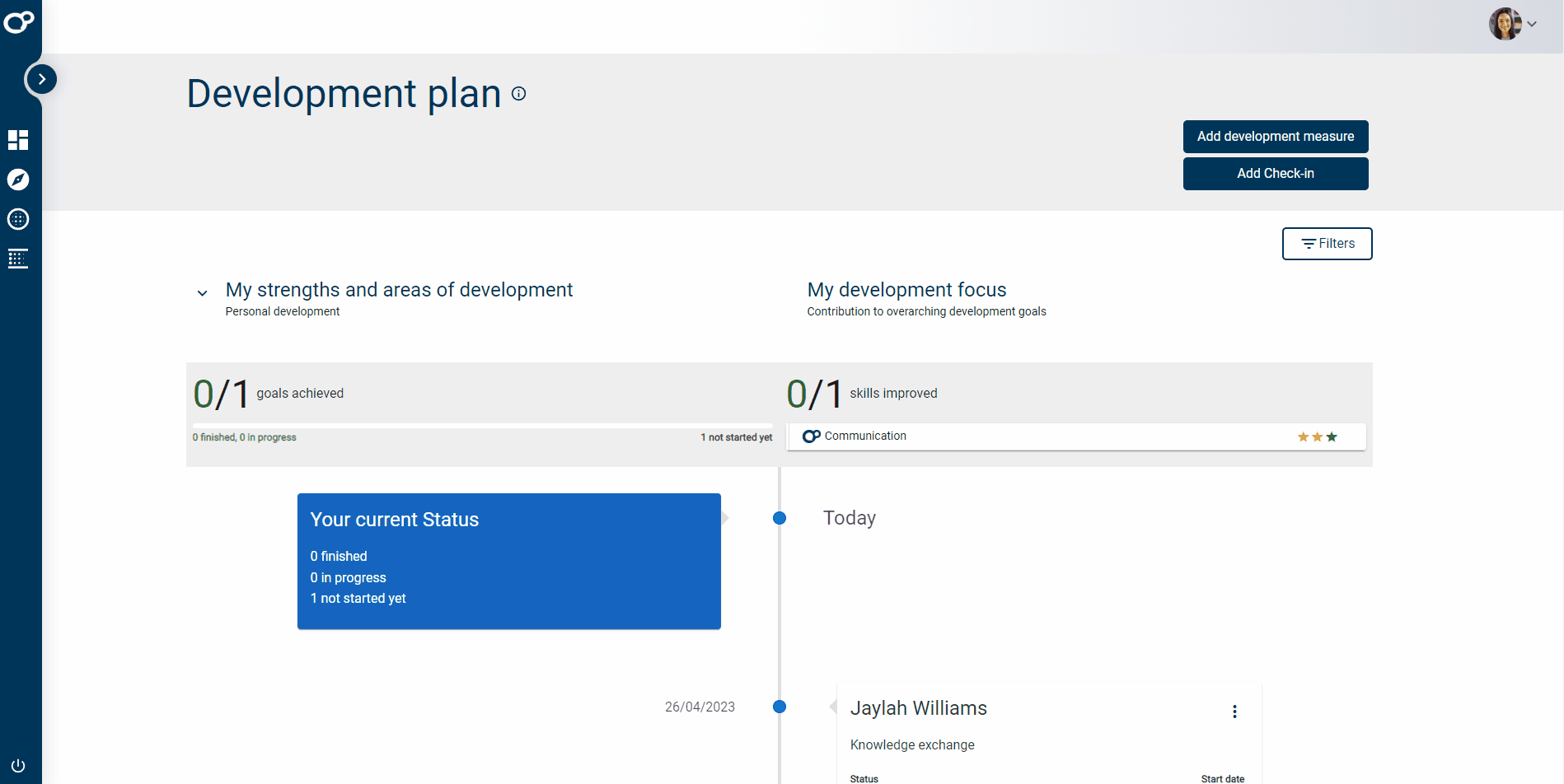Click the info icon beside Development plan
The image size is (1564, 784).
point(518,94)
